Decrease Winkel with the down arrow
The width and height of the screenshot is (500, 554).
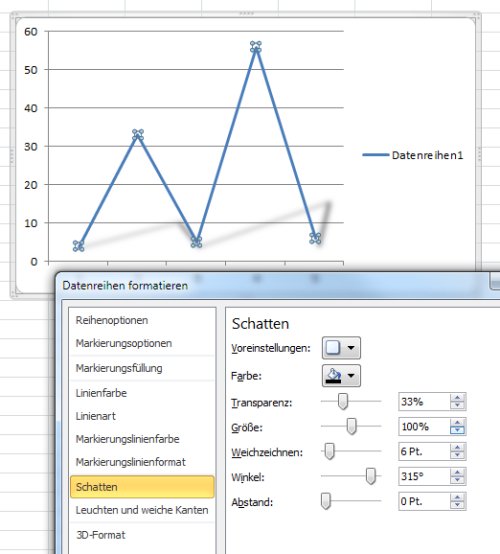coord(458,480)
